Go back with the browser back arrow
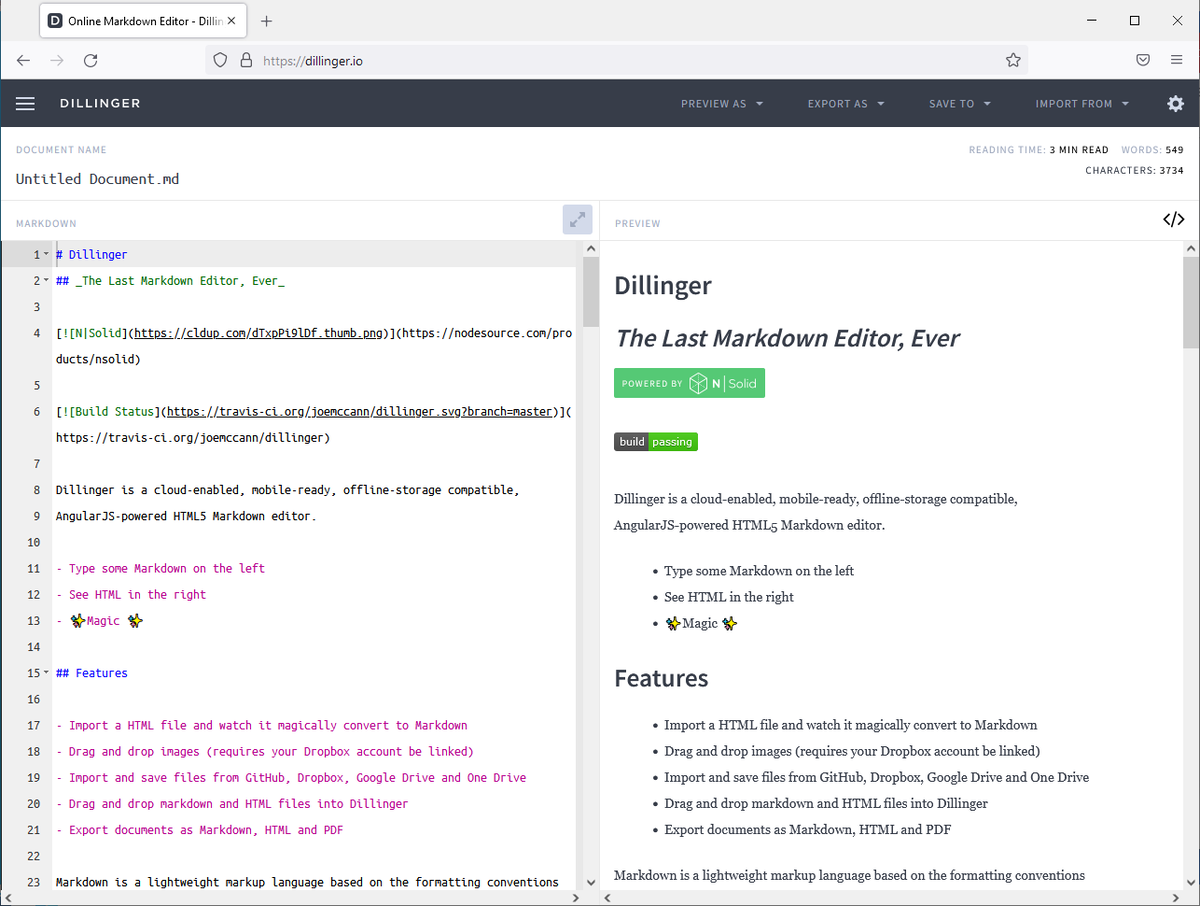The height and width of the screenshot is (906, 1200). click(24, 60)
